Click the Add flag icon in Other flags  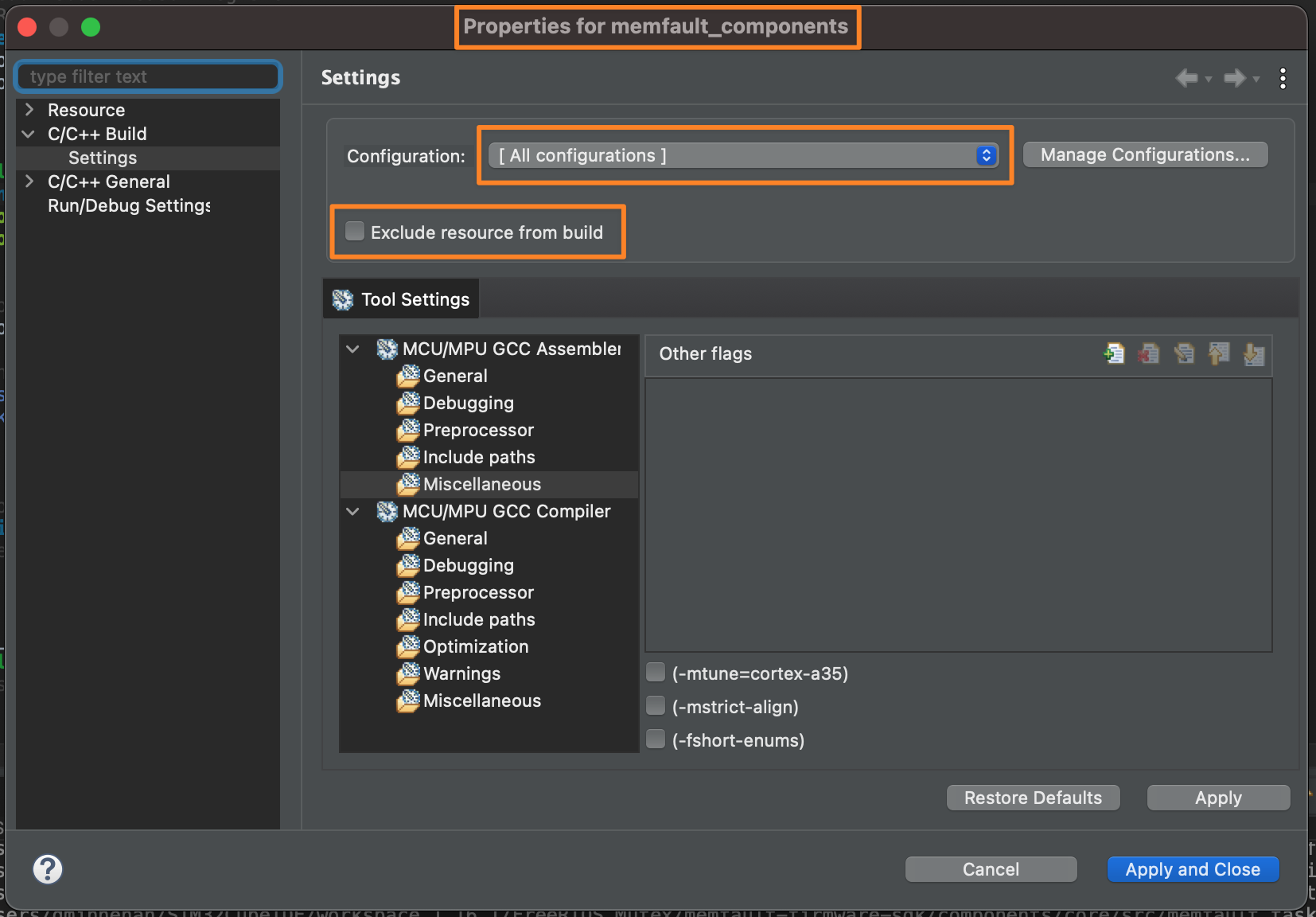tap(1114, 353)
